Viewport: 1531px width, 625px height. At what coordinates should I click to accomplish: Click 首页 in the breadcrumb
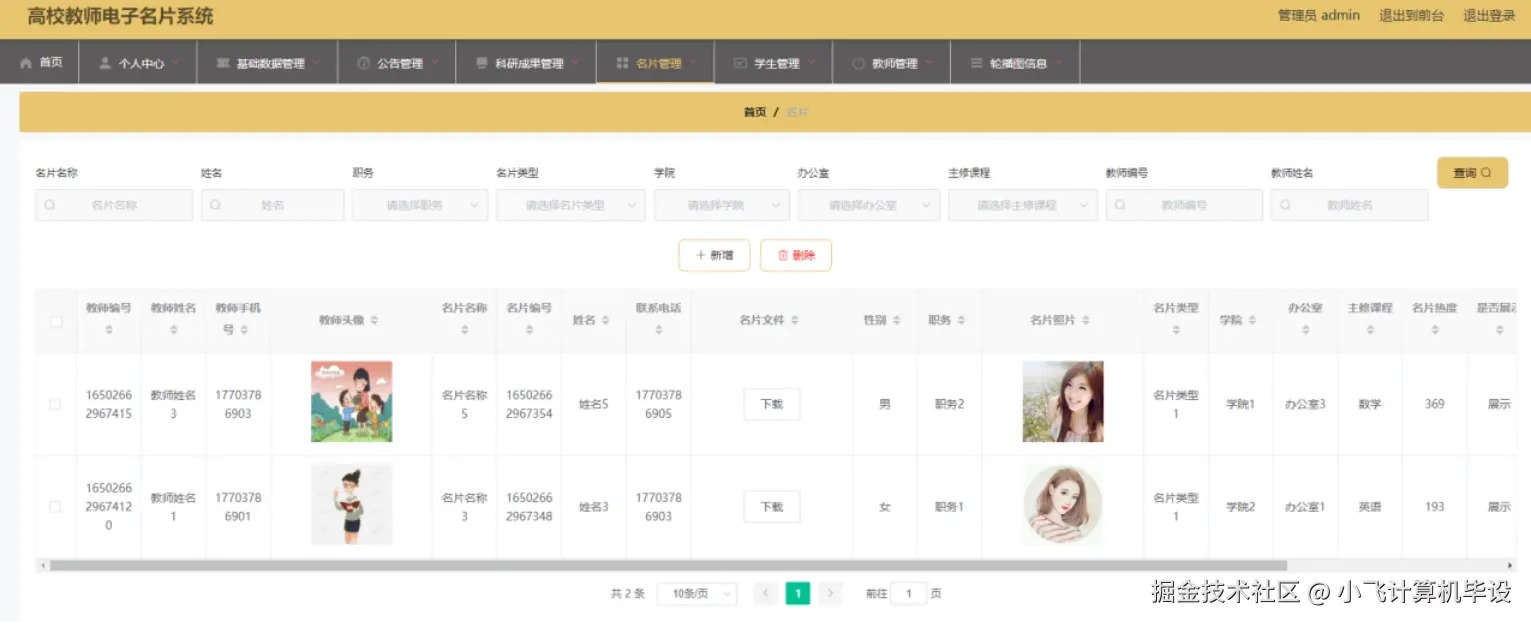755,112
